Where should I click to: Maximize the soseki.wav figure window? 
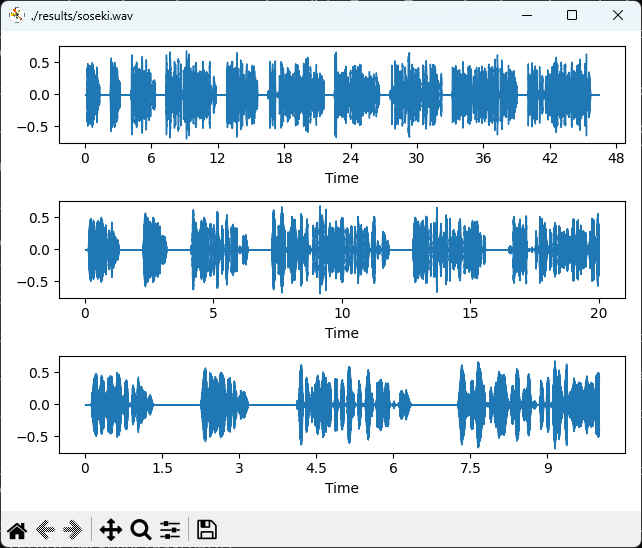pyautogui.click(x=572, y=15)
